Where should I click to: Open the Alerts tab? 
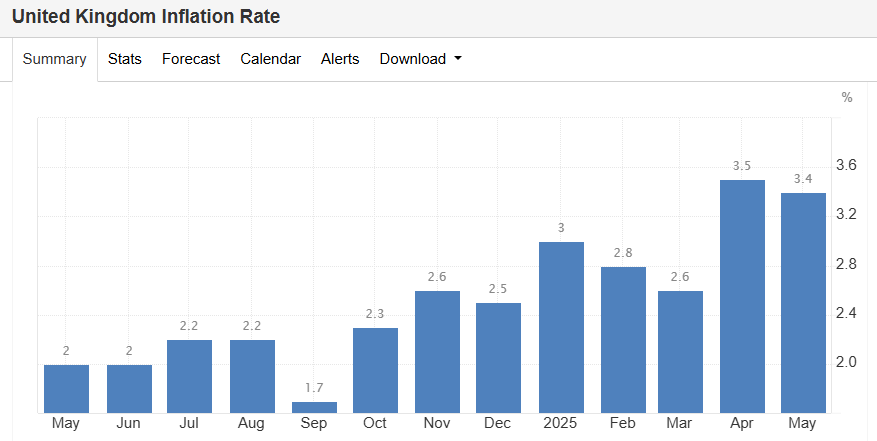coord(340,59)
